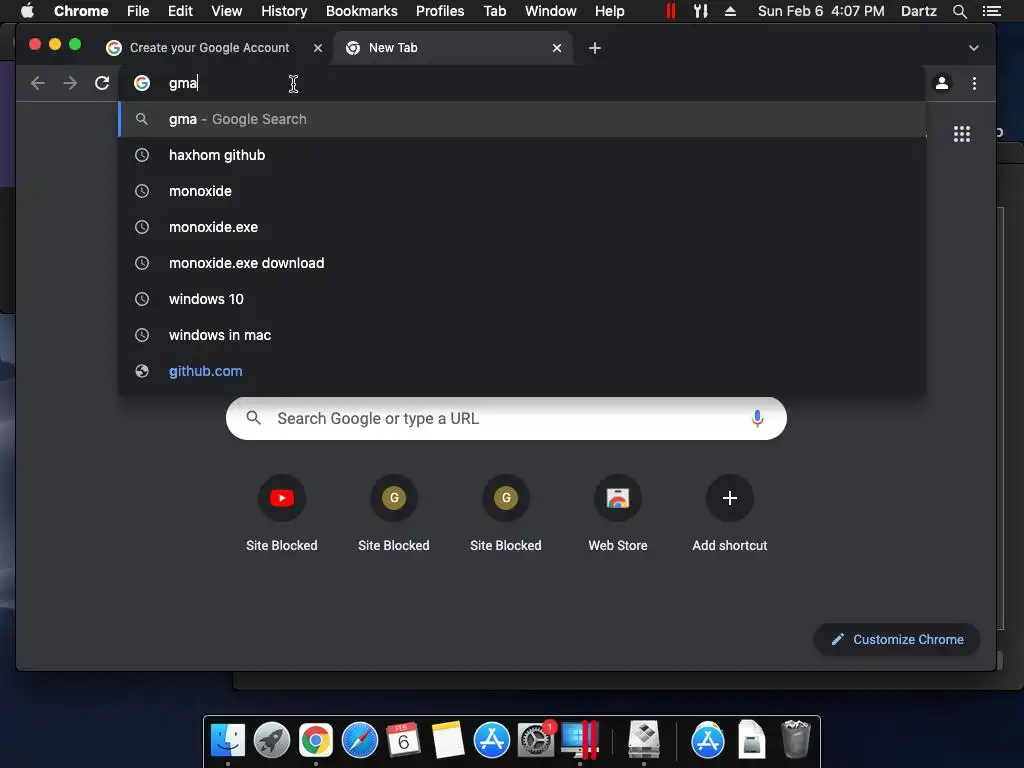Open the Control Center list icon
1024x768 pixels.
(991, 11)
